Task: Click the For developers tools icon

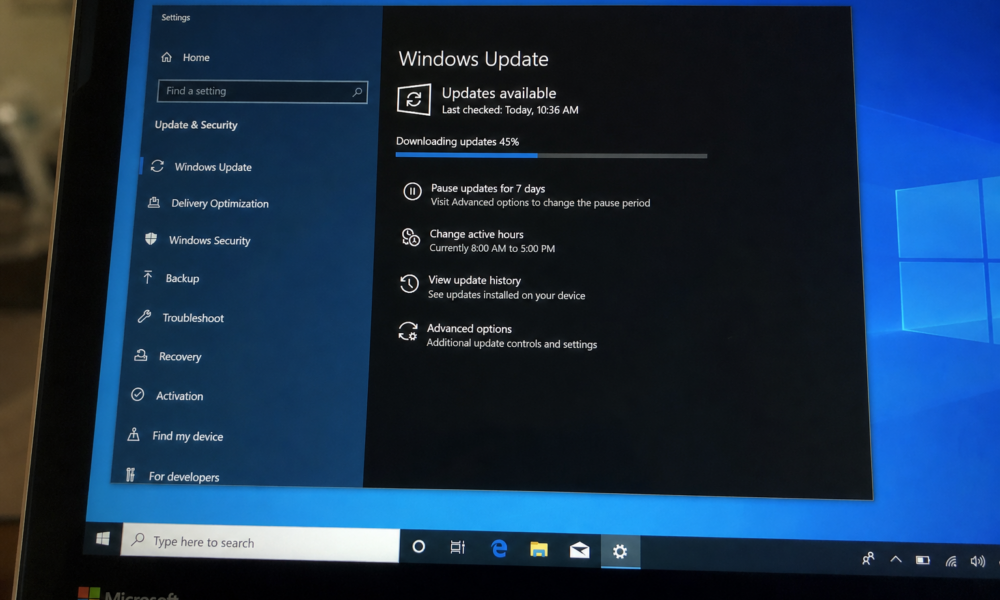Action: [x=130, y=474]
